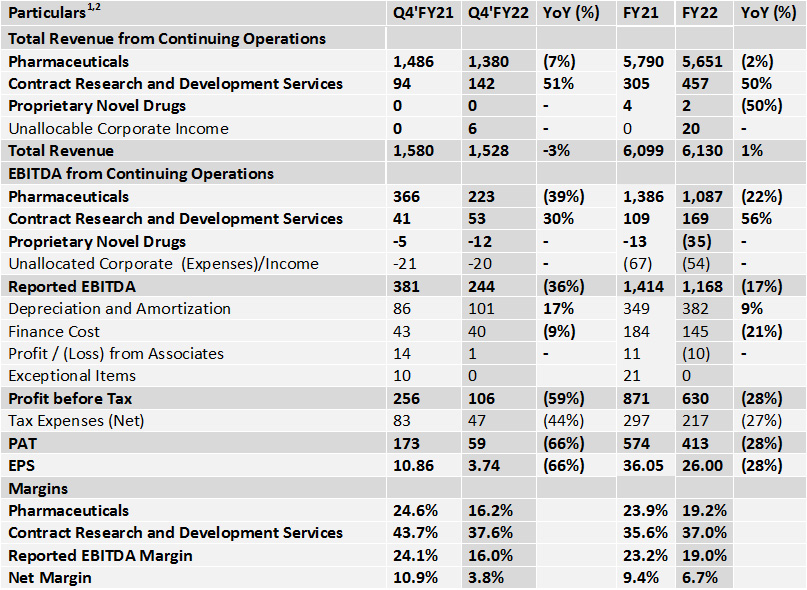Select EPS value 3.74
Viewport: 807px width, 590px height.
pyautogui.click(x=484, y=466)
